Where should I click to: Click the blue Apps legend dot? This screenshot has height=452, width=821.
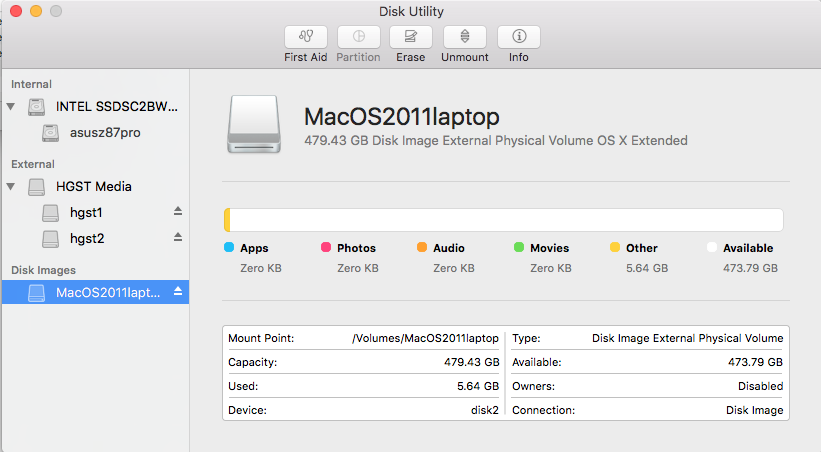point(229,247)
